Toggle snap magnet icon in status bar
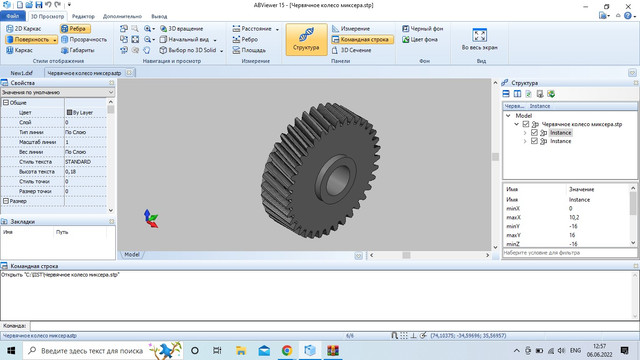This screenshot has width=640, height=360. coord(394,336)
